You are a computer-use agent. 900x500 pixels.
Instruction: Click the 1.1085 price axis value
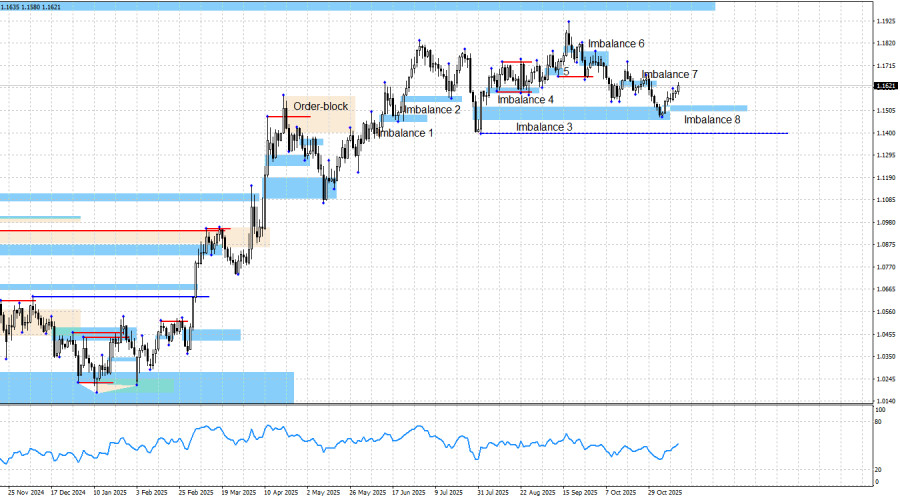tap(886, 200)
